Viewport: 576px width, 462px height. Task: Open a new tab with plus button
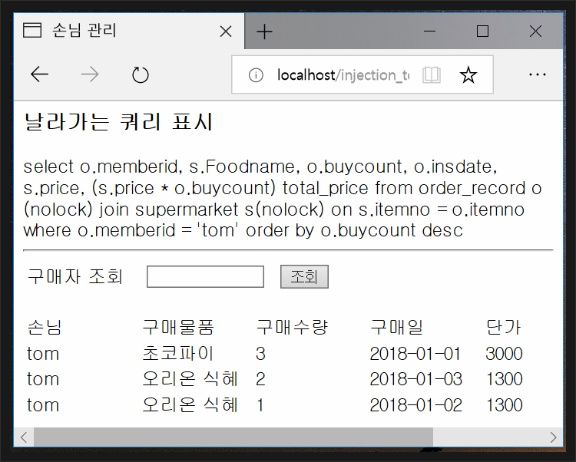(x=264, y=32)
